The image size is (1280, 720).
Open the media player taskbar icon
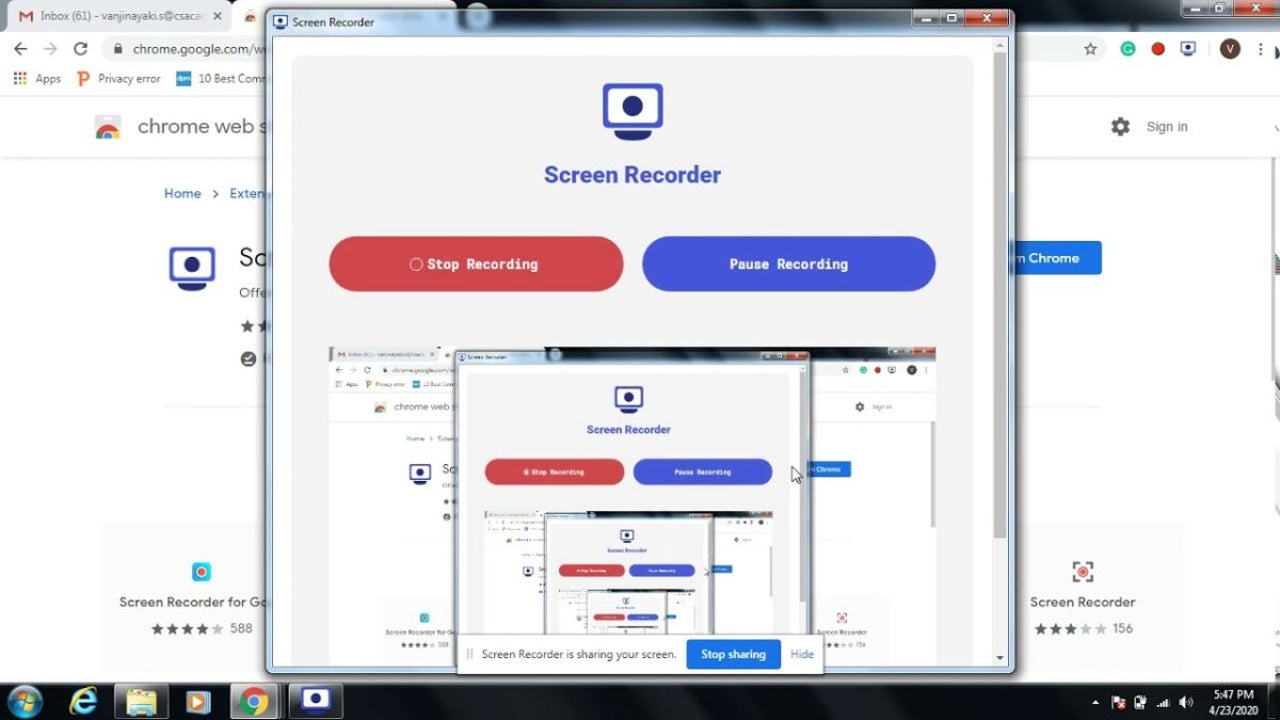198,701
